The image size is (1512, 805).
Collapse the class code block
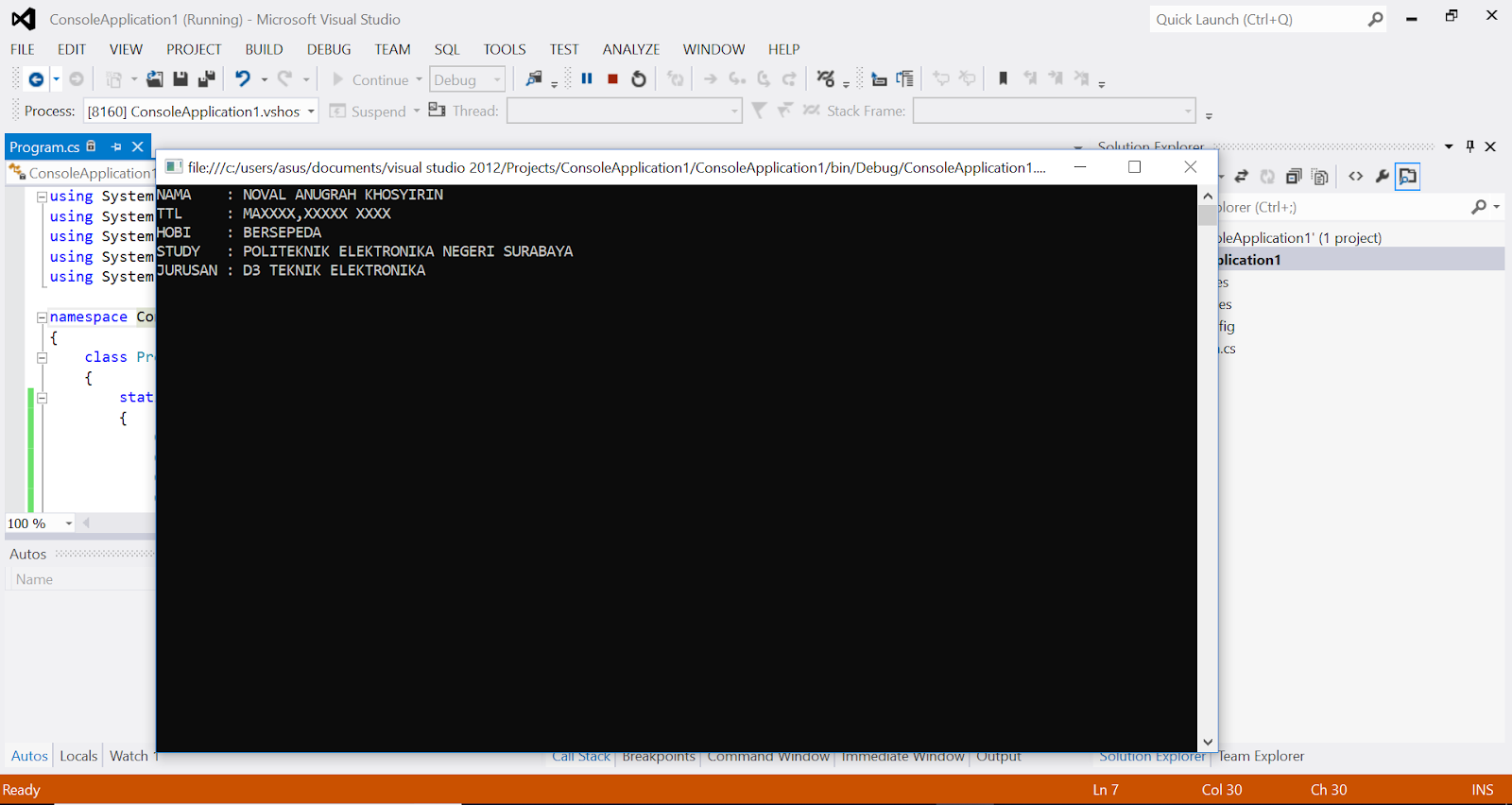click(42, 358)
